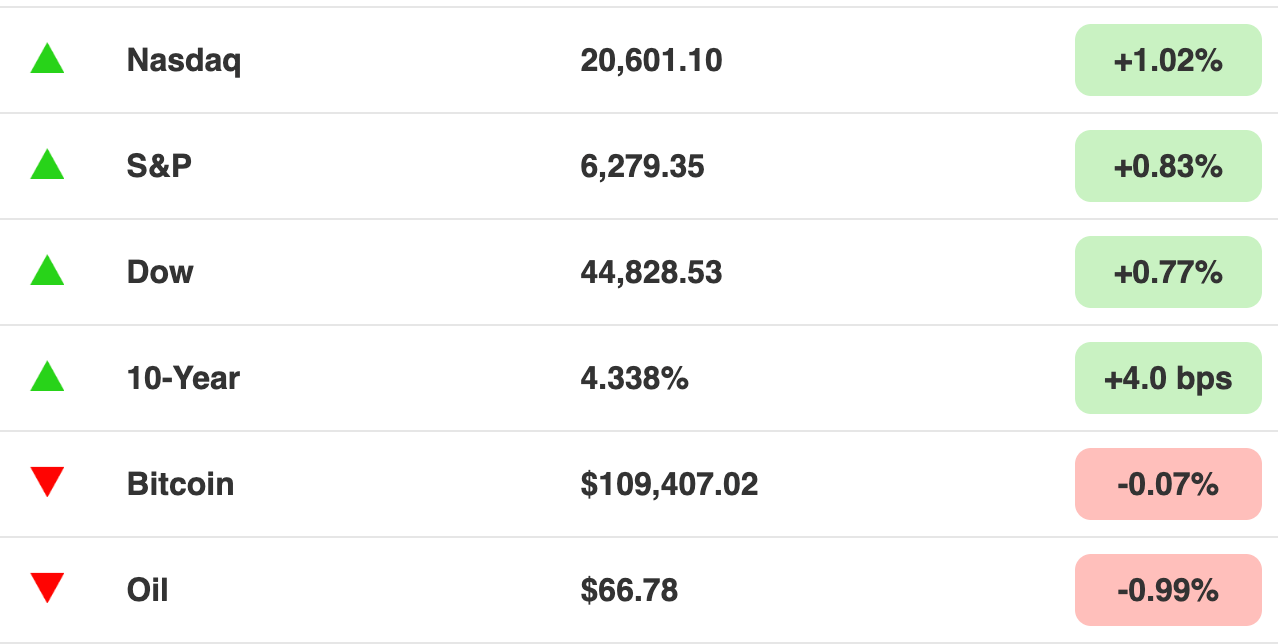Viewport: 1278px width, 644px height.
Task: Select the Dow label
Action: click(x=160, y=272)
